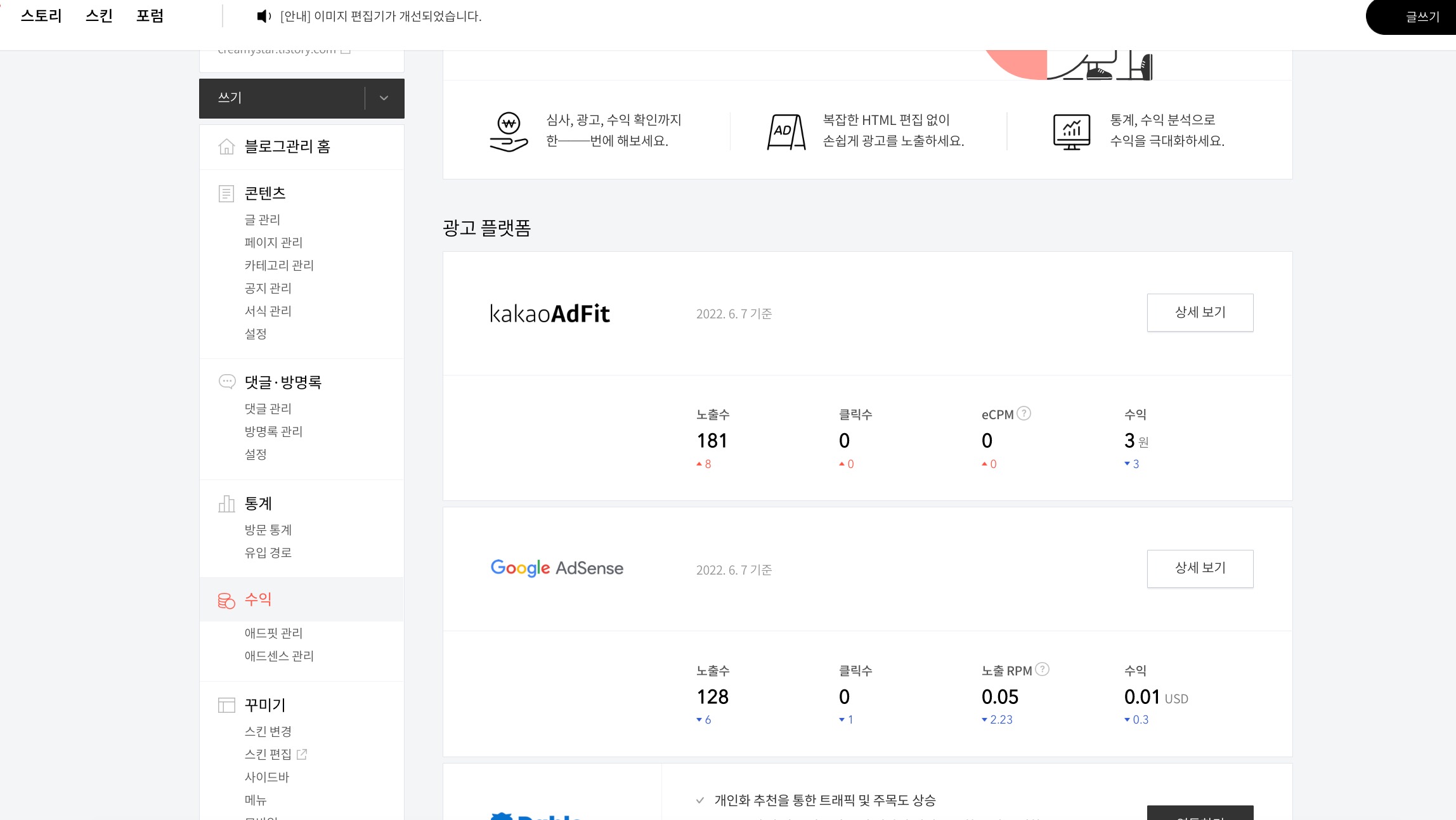This screenshot has width=1456, height=820.
Task: Click the 꾸미기 sidebar heading
Action: pos(265,705)
